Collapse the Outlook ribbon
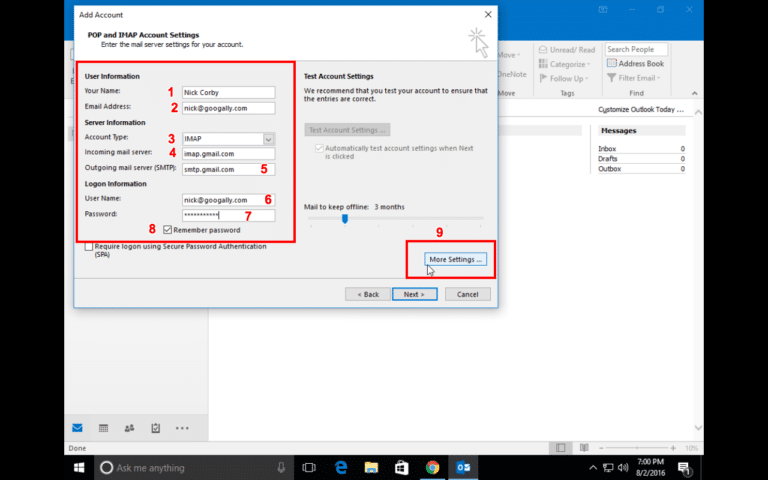This screenshot has height=480, width=768. [695, 93]
